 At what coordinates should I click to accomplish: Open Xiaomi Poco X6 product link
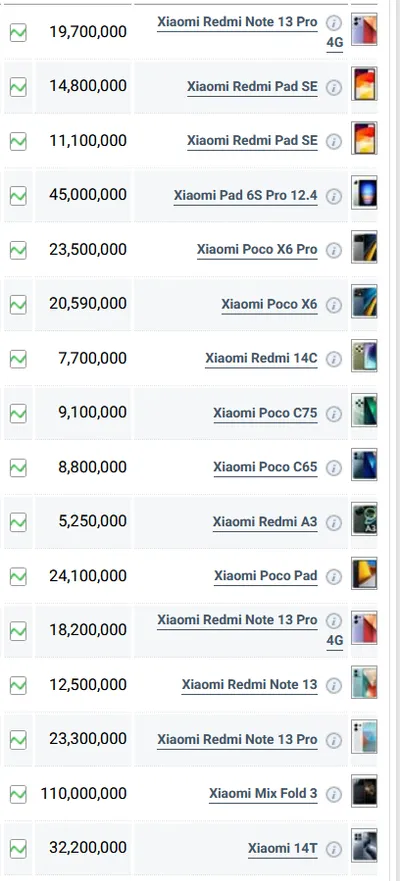click(x=269, y=304)
